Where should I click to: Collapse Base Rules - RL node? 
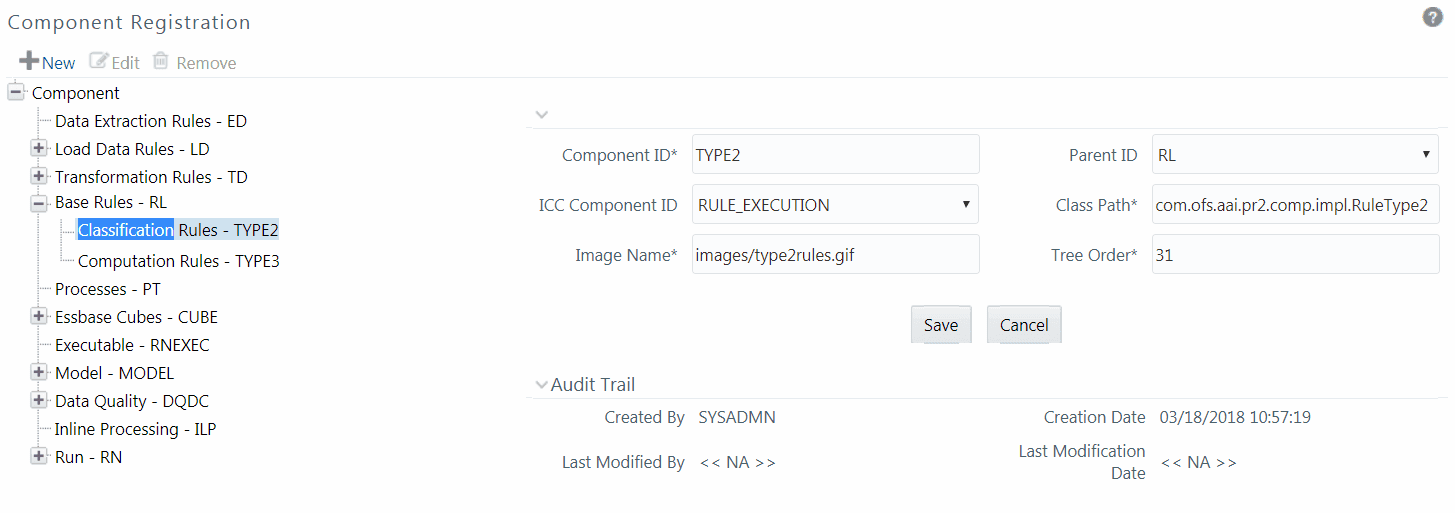point(39,203)
